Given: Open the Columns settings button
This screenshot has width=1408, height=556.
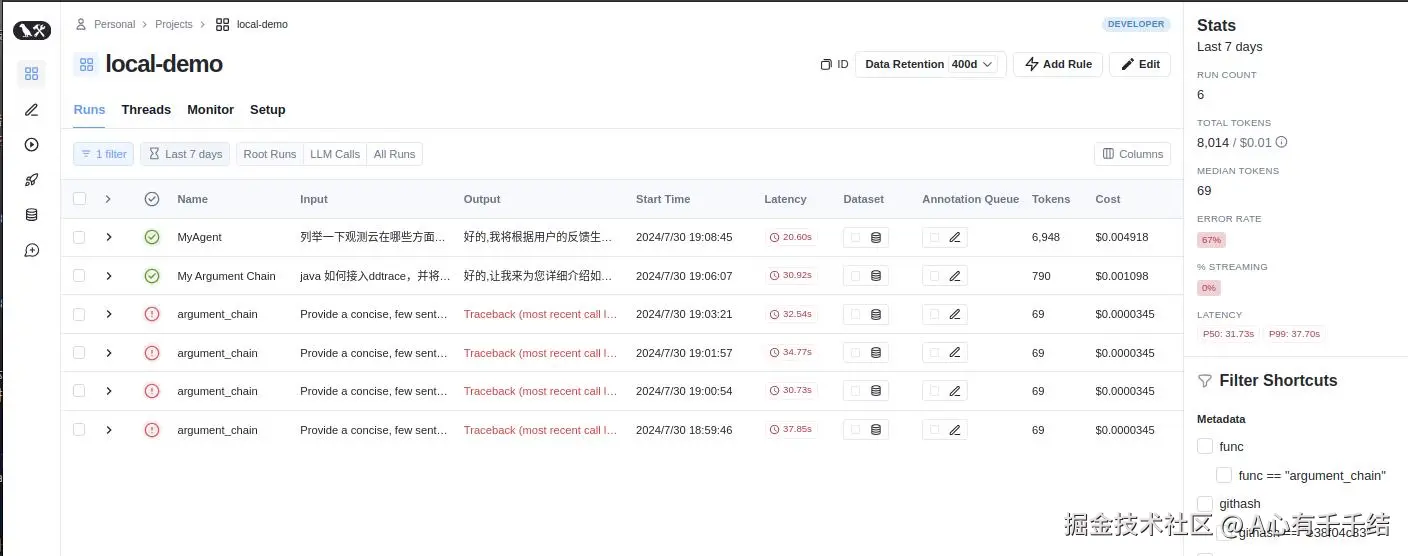Looking at the screenshot, I should pos(1132,154).
